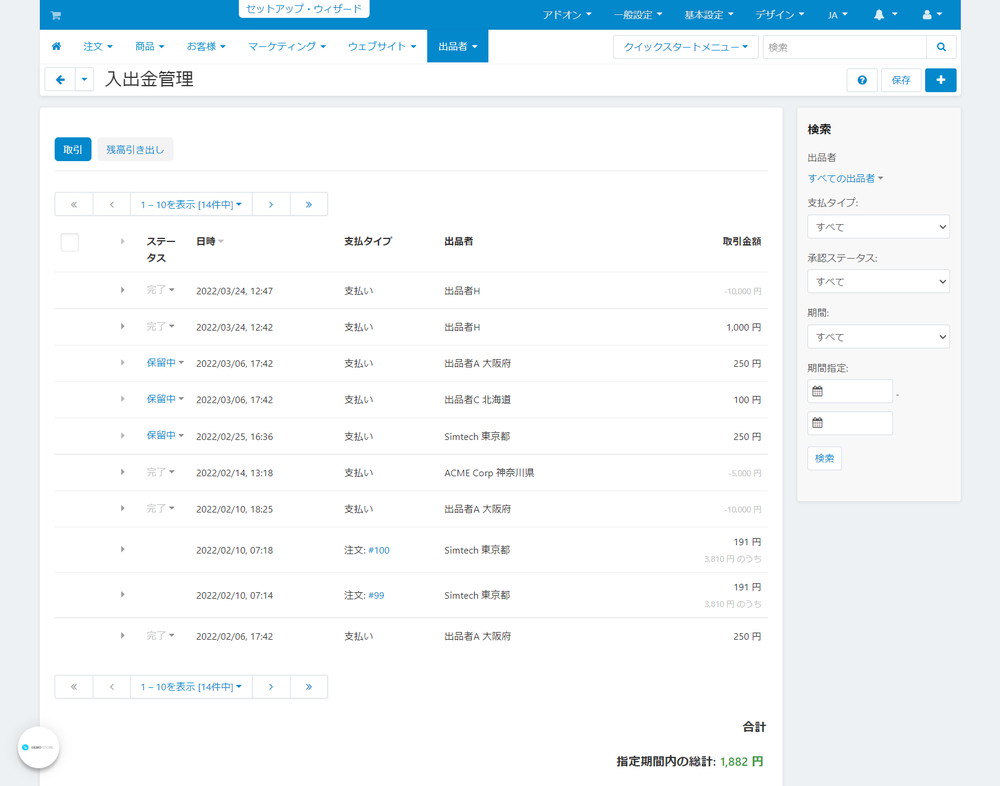Click the back arrow button
Viewport: 1000px width, 786px height.
61,80
